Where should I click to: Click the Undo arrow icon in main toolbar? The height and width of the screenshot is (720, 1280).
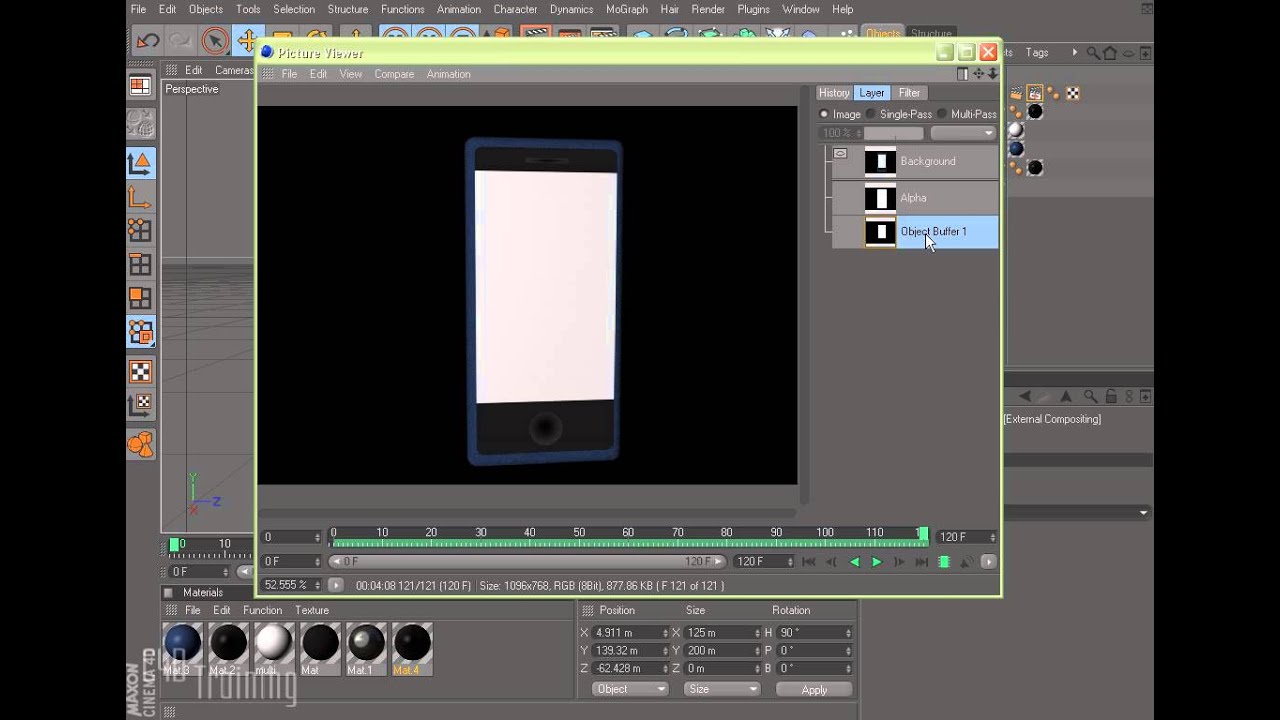coord(148,40)
